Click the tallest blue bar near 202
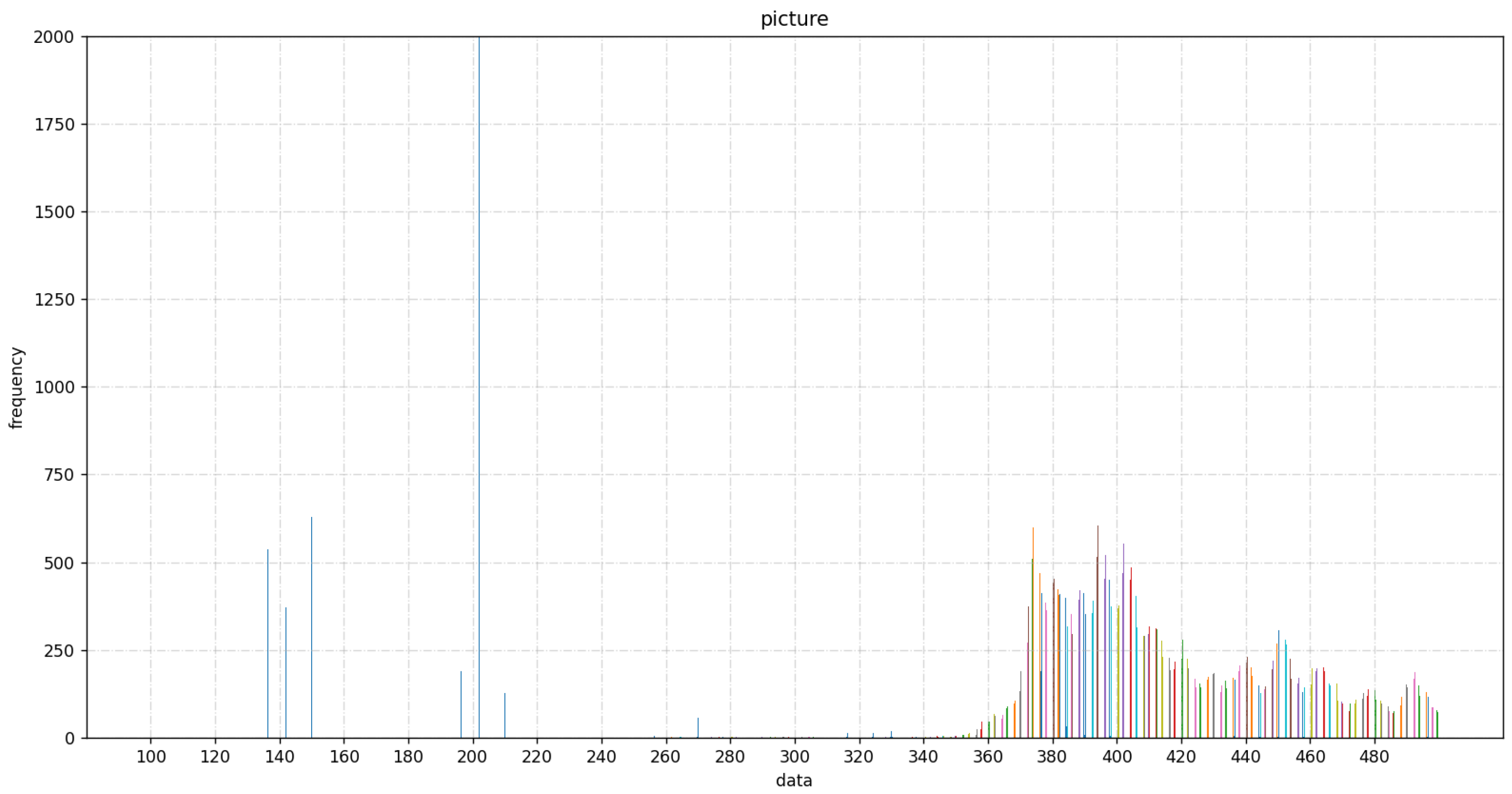 (x=479, y=388)
